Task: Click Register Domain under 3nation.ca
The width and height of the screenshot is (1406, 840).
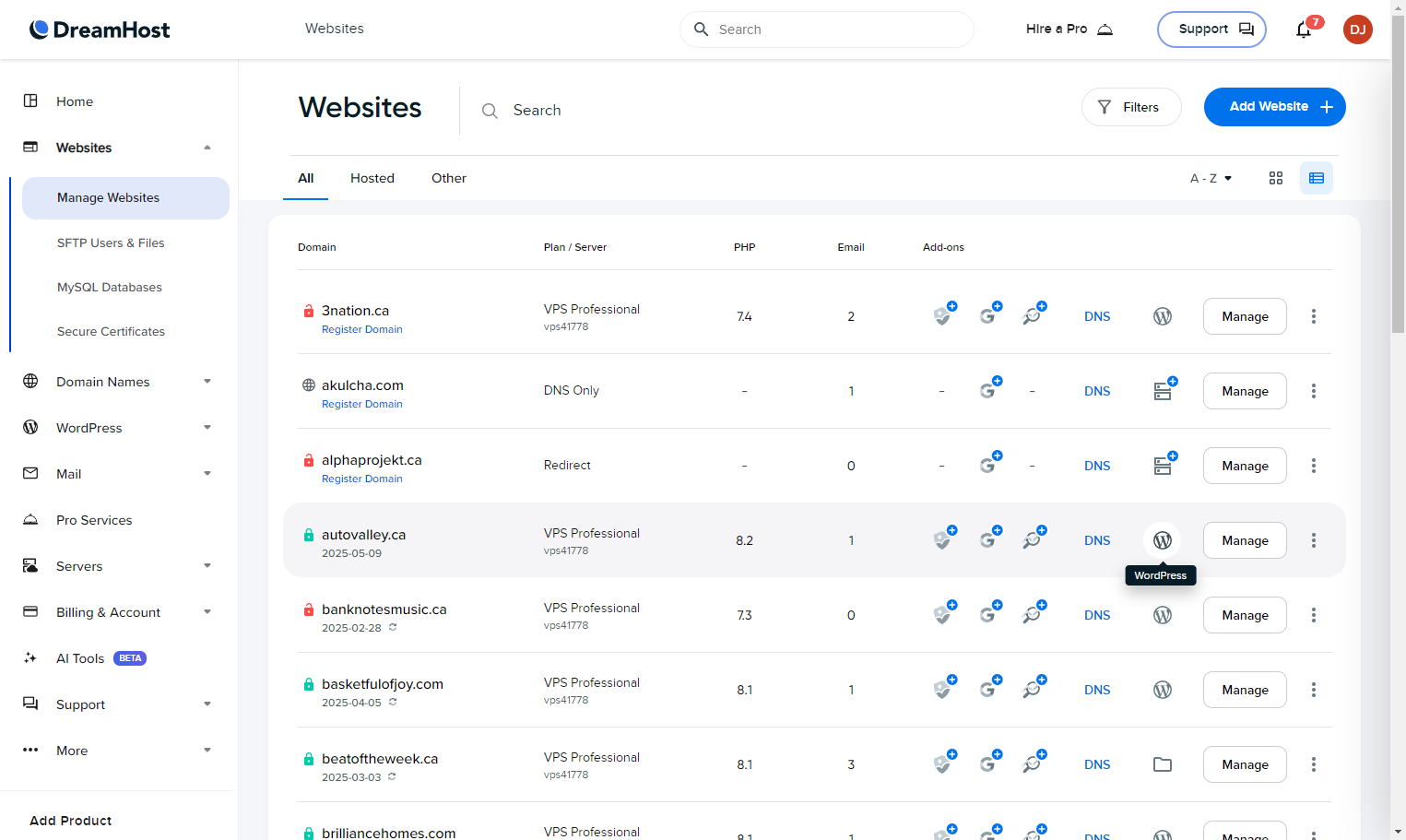Action: click(362, 330)
